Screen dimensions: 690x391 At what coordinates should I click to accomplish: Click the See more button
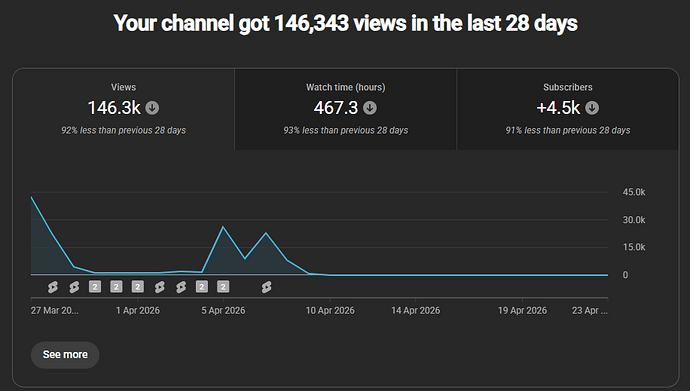[65, 354]
